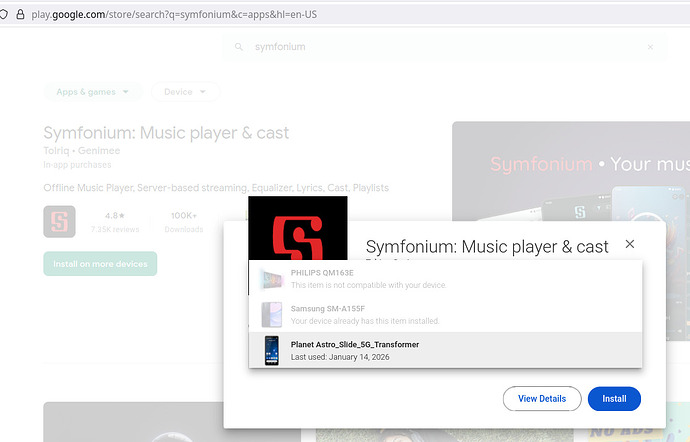Click the Symfonium red S logo in dialog
The image size is (690, 442).
point(297,228)
